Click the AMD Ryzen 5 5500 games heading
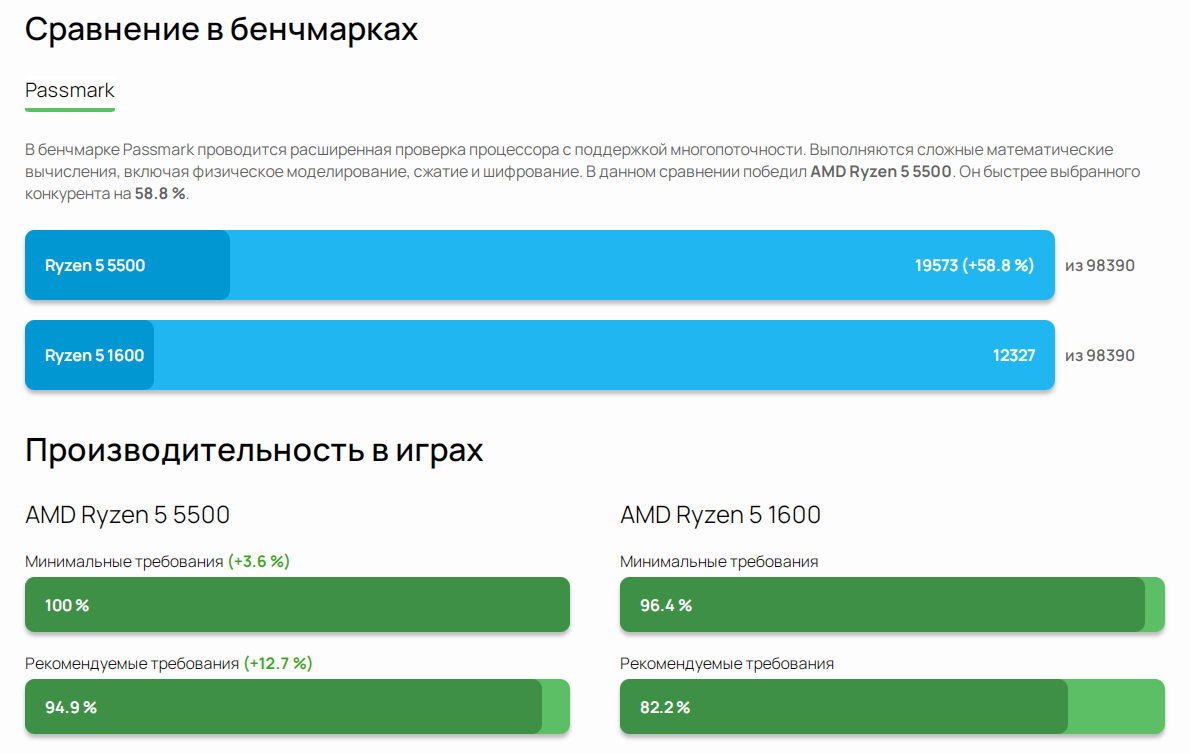The image size is (1190, 753). (x=128, y=515)
